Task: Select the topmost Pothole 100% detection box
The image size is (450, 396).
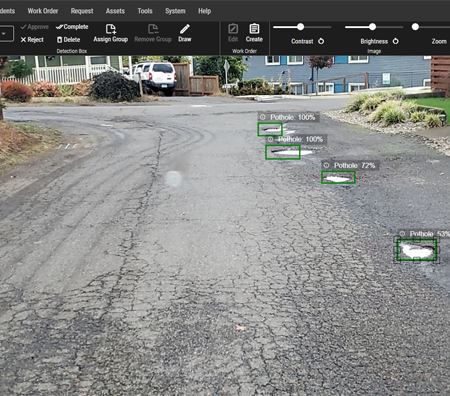Action: coord(270,129)
